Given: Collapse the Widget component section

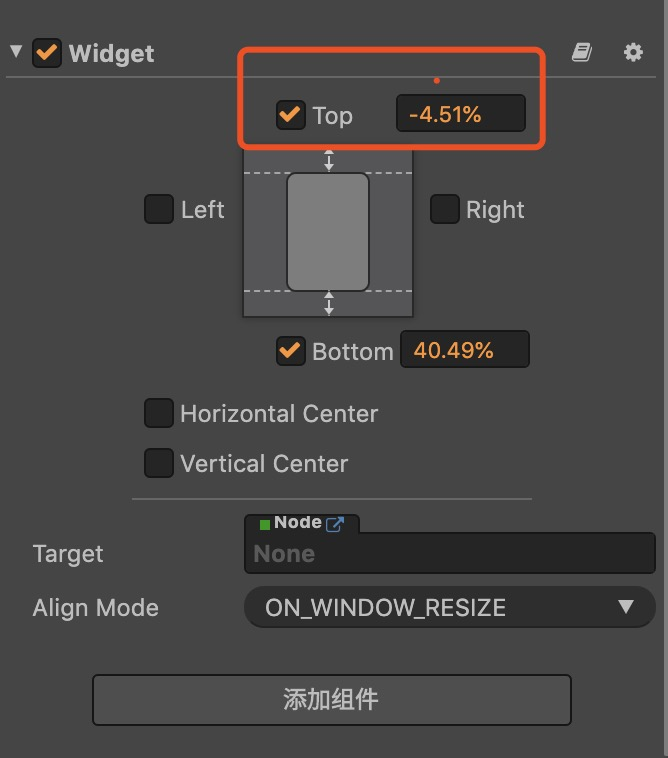Looking at the screenshot, I should [16, 51].
